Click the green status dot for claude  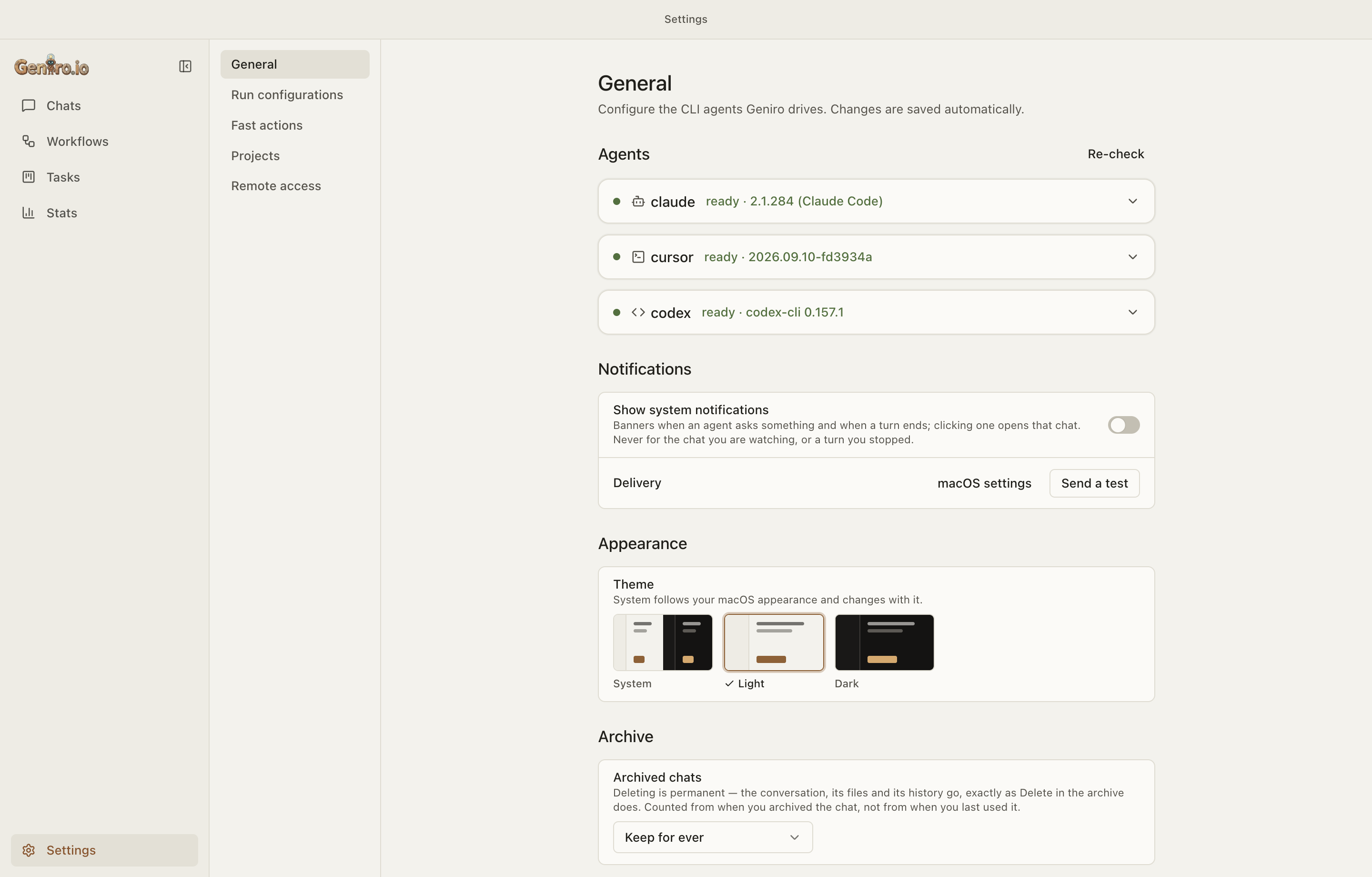616,201
